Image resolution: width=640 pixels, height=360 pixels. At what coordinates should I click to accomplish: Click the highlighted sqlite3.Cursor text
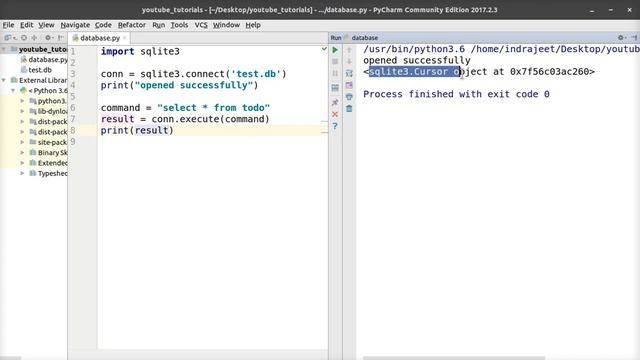click(x=415, y=71)
